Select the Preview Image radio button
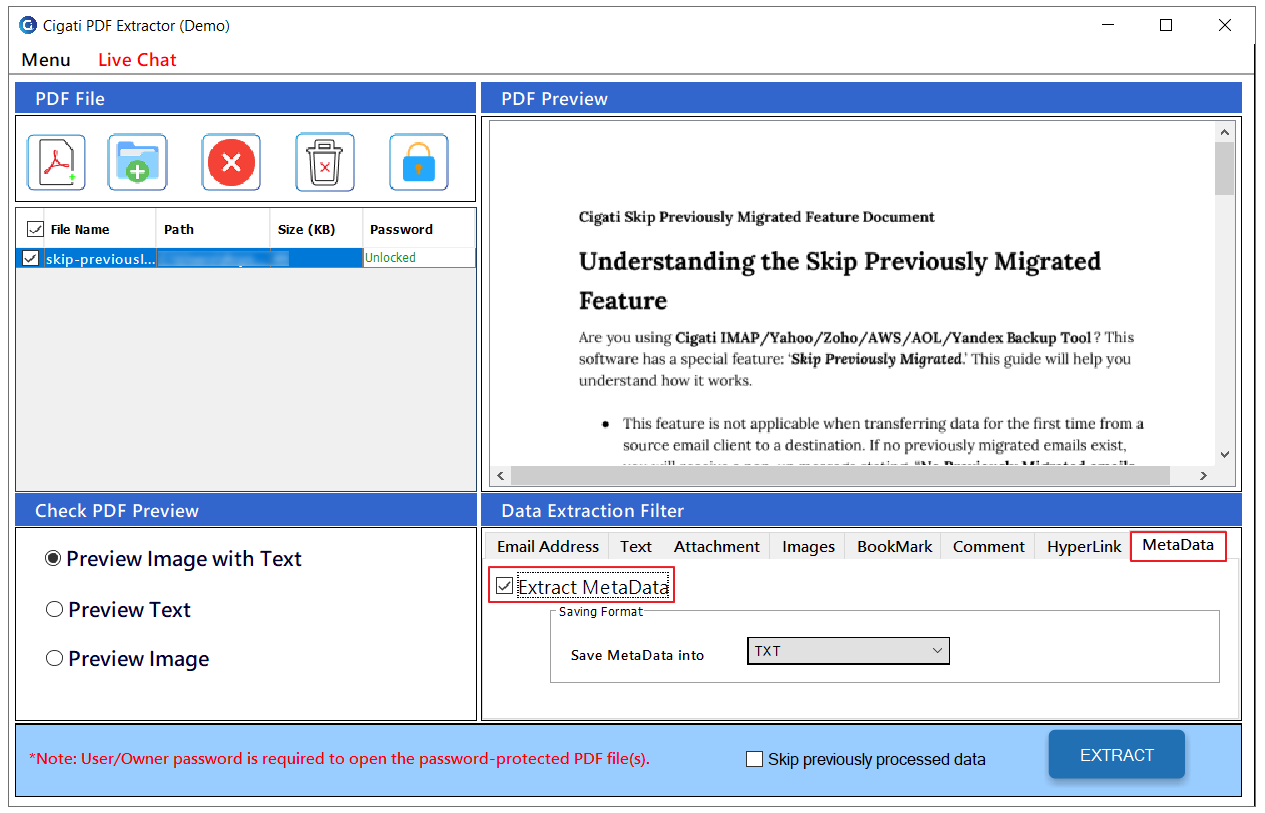Viewport: 1265px width, 813px height. coord(55,658)
